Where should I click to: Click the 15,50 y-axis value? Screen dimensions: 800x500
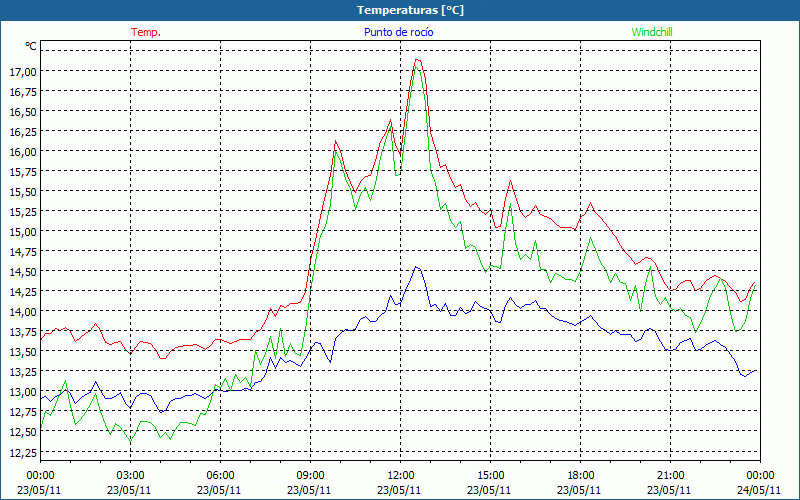pyautogui.click(x=22, y=192)
